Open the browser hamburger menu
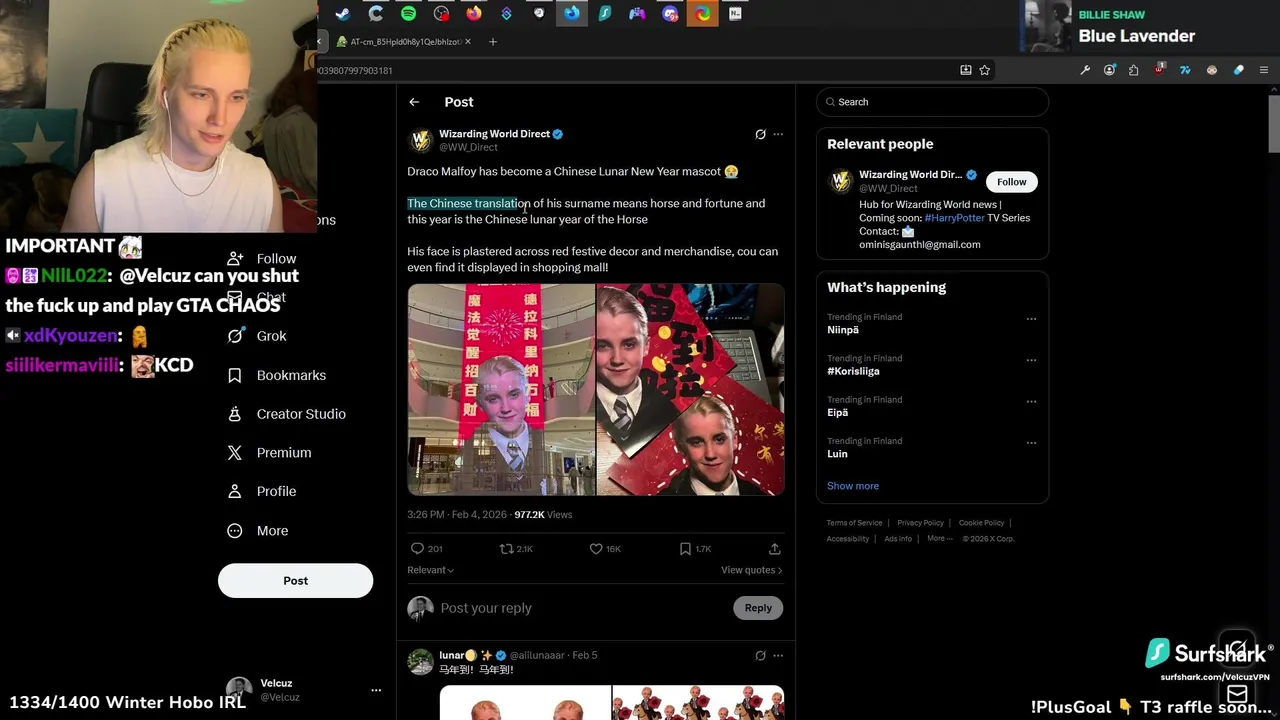The width and height of the screenshot is (1280, 720). point(1264,70)
